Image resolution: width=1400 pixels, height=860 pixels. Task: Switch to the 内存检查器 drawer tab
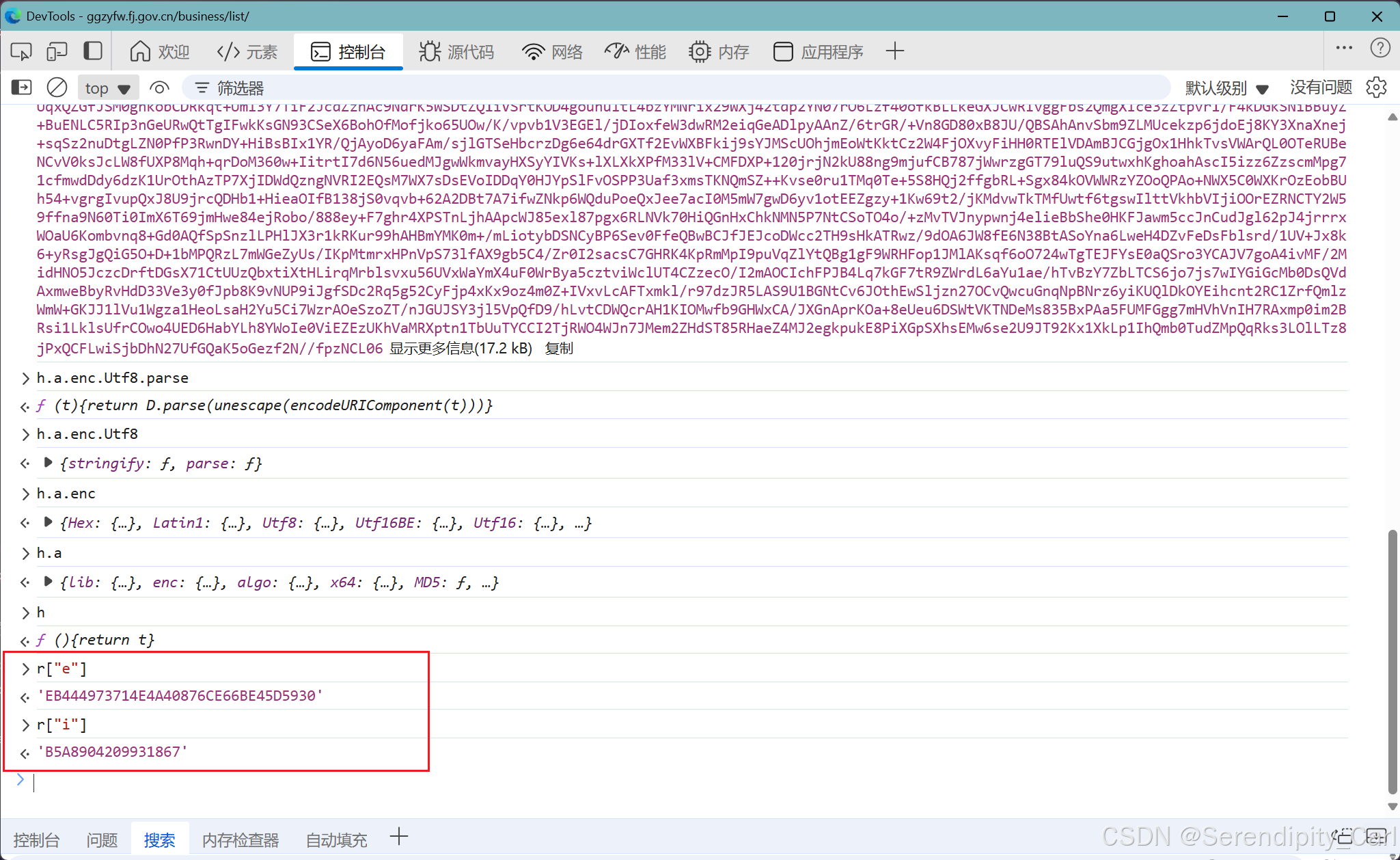240,839
